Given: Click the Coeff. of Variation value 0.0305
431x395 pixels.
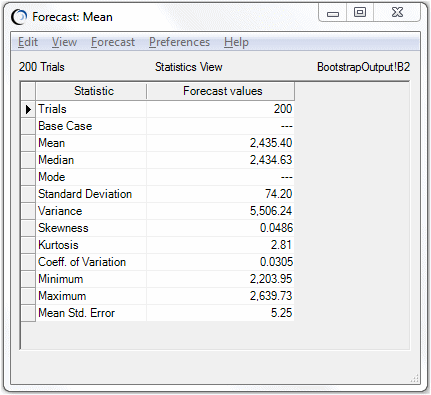Looking at the screenshot, I should pos(276,262).
